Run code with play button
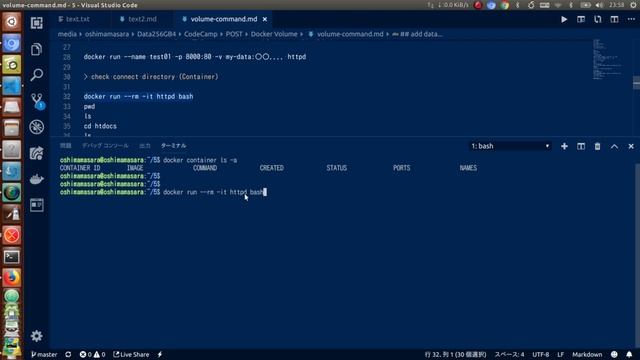This screenshot has height=360, width=640. 564,19
